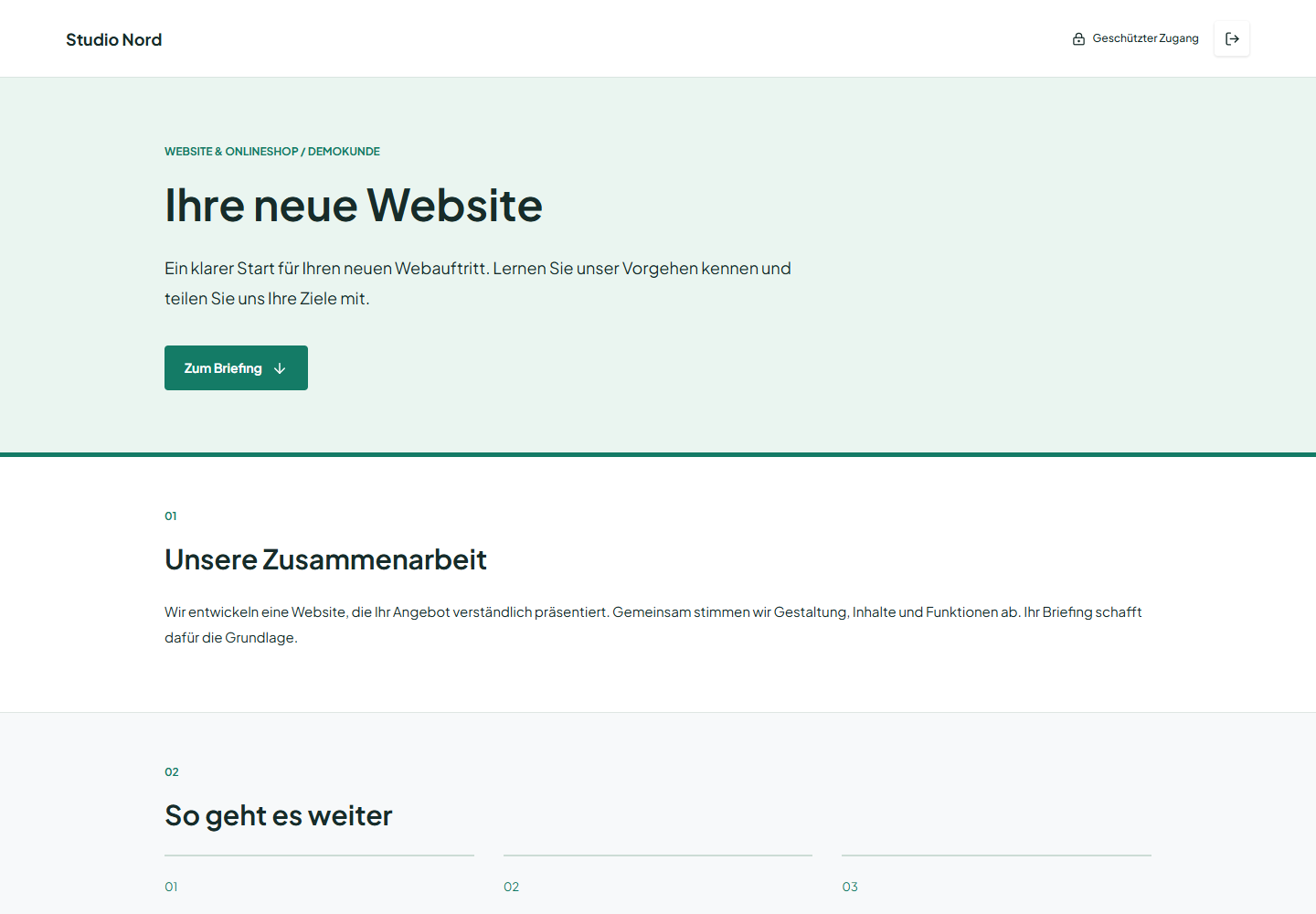Click the logout icon button
Viewport: 1316px width, 914px height.
(x=1232, y=38)
